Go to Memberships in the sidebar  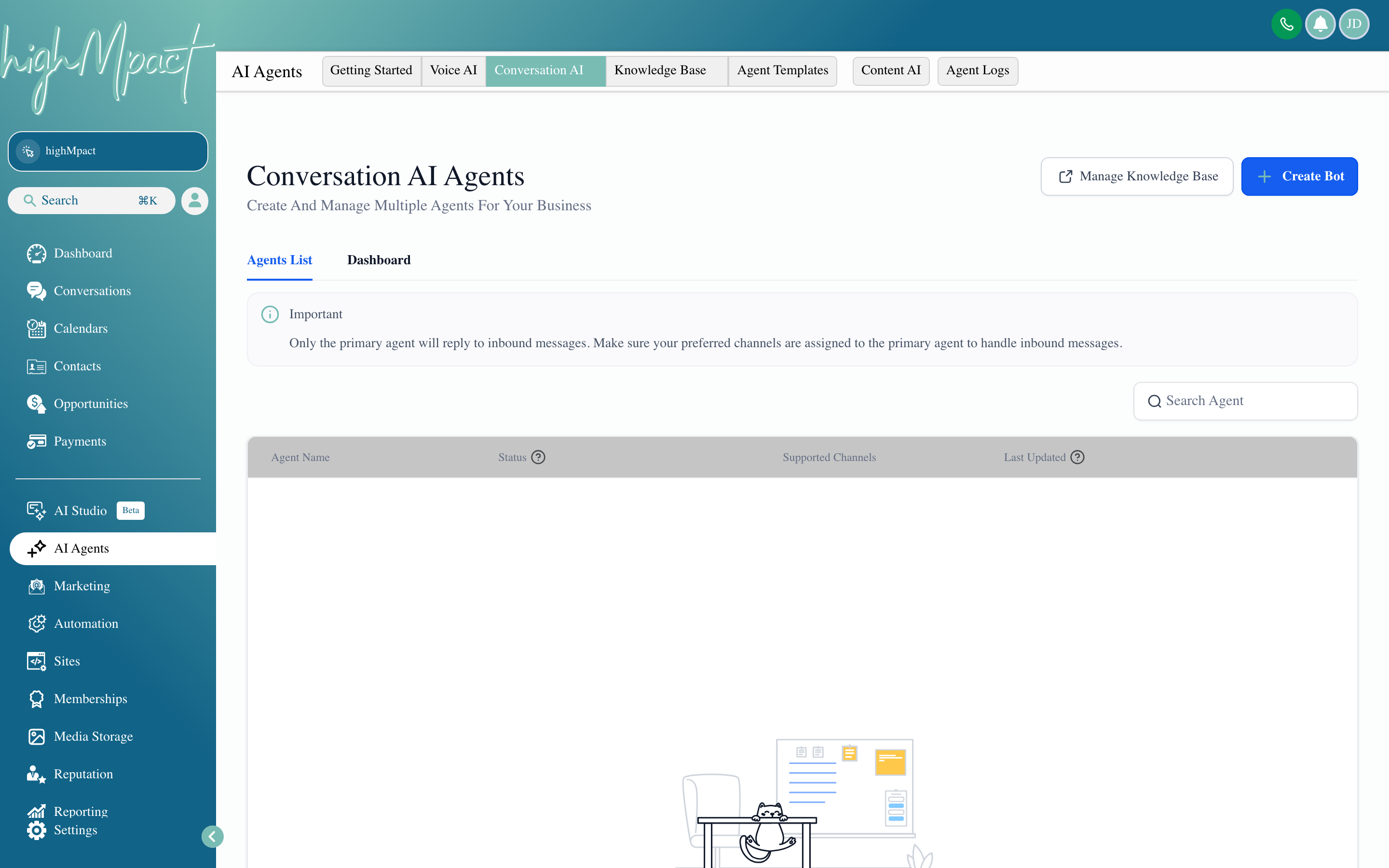[91, 699]
